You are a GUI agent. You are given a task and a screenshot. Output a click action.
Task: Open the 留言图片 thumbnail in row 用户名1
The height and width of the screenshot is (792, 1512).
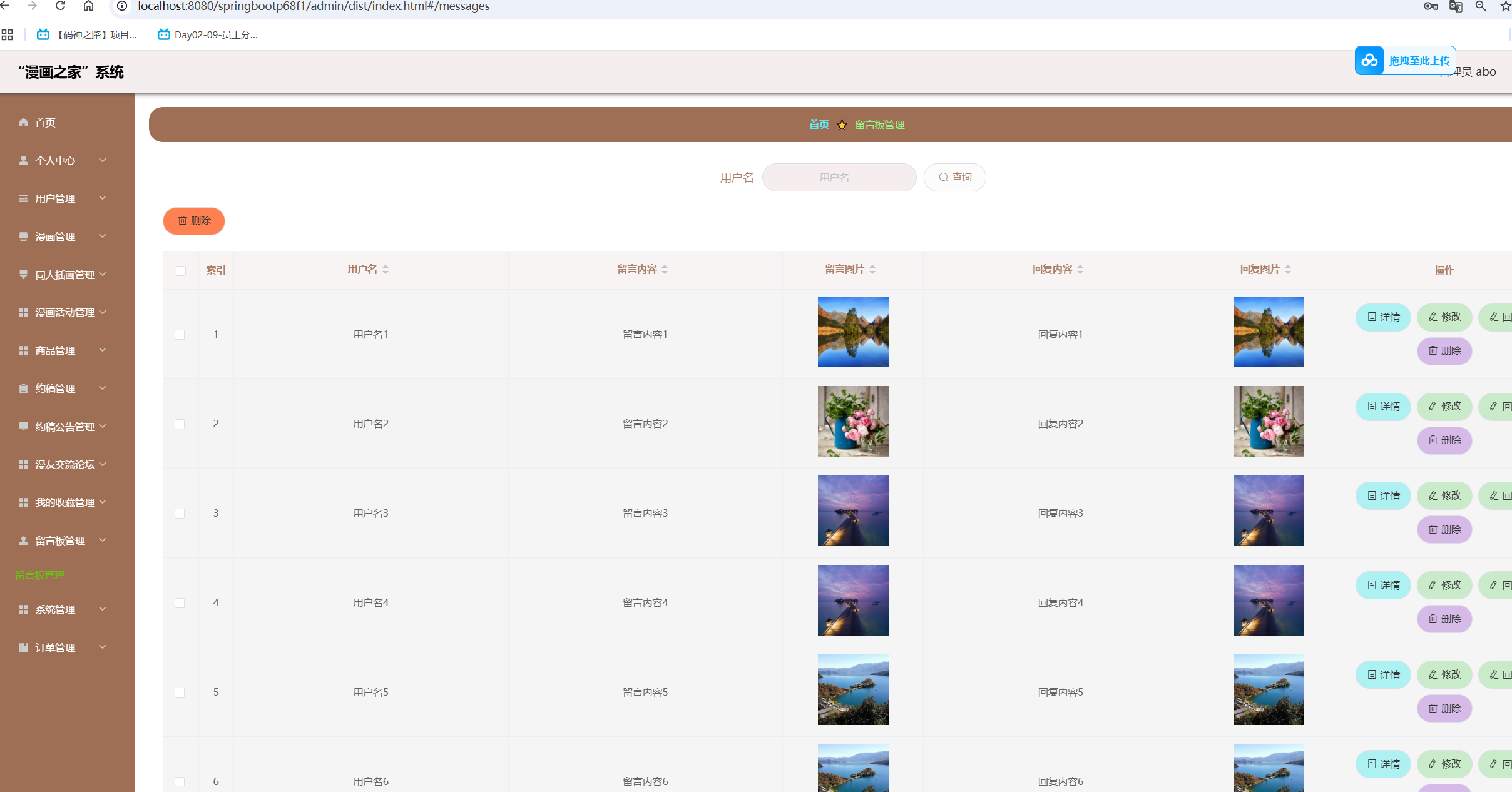(853, 332)
